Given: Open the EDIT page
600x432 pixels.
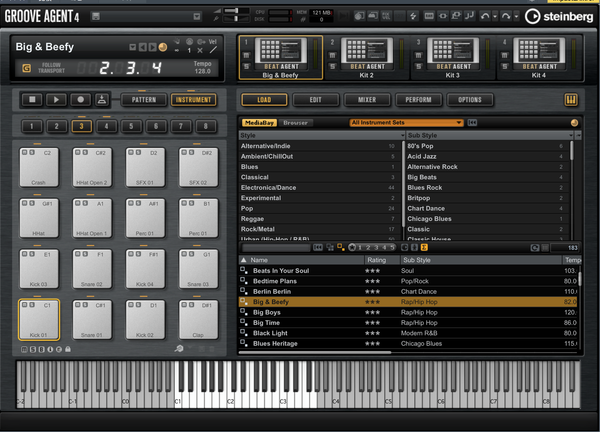Looking at the screenshot, I should (x=315, y=99).
